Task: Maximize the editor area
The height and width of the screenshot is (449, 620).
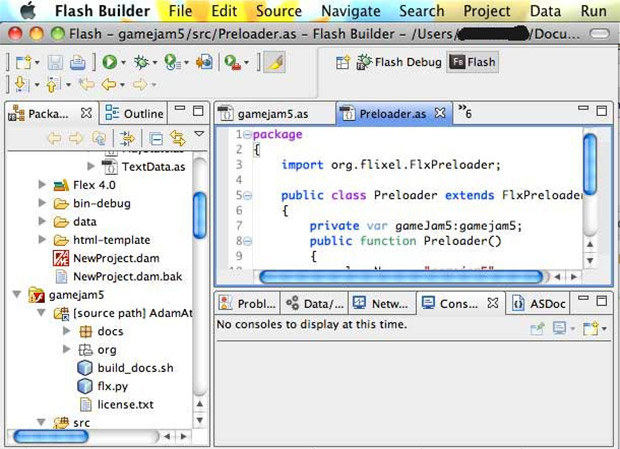Action: [601, 111]
